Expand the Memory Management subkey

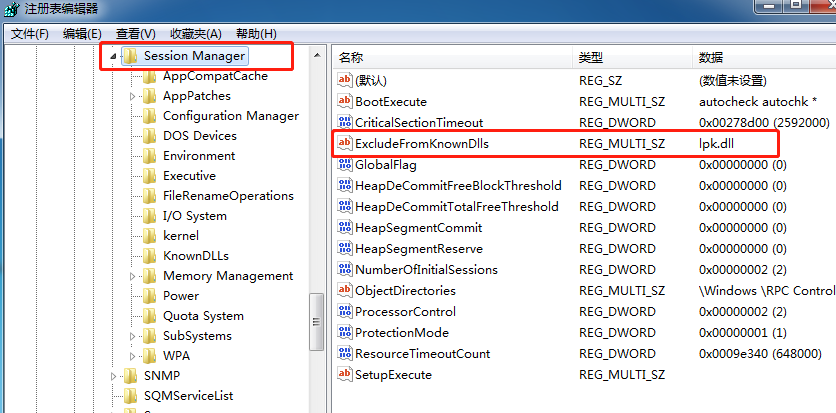(133, 276)
